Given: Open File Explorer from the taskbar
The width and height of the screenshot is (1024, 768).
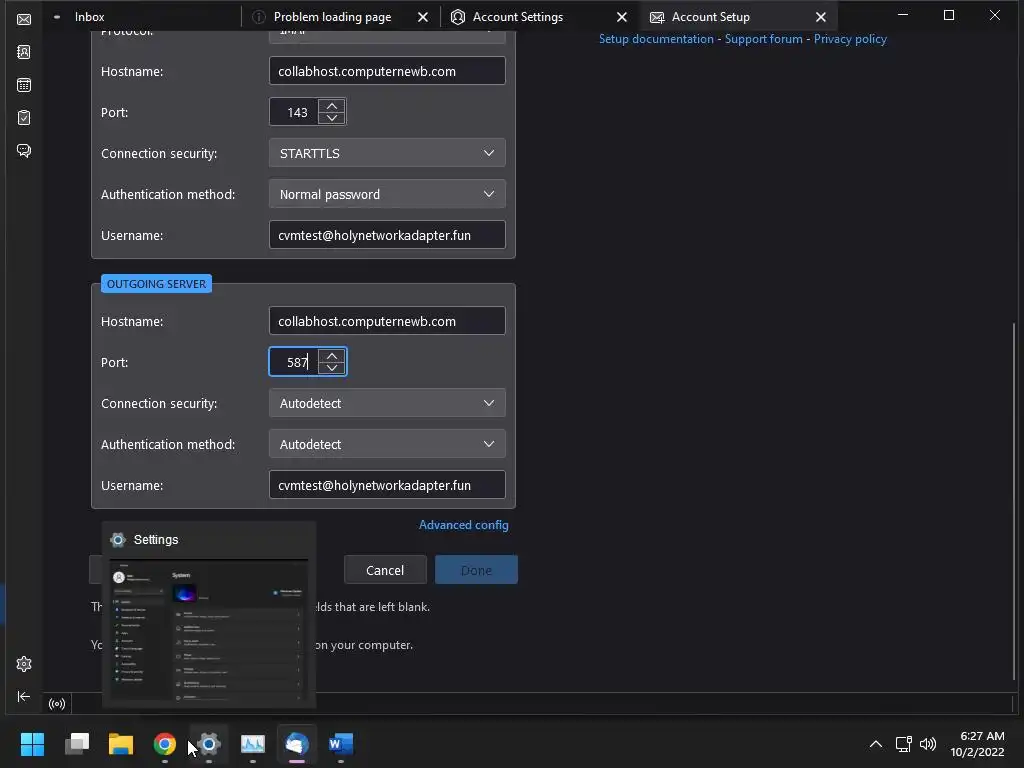Looking at the screenshot, I should click(x=121, y=744).
